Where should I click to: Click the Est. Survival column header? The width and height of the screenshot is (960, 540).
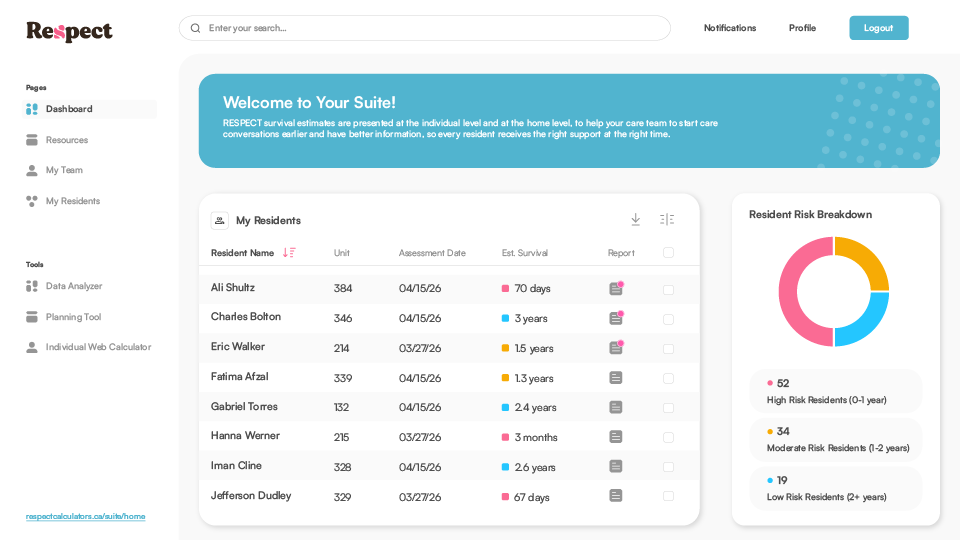point(525,253)
